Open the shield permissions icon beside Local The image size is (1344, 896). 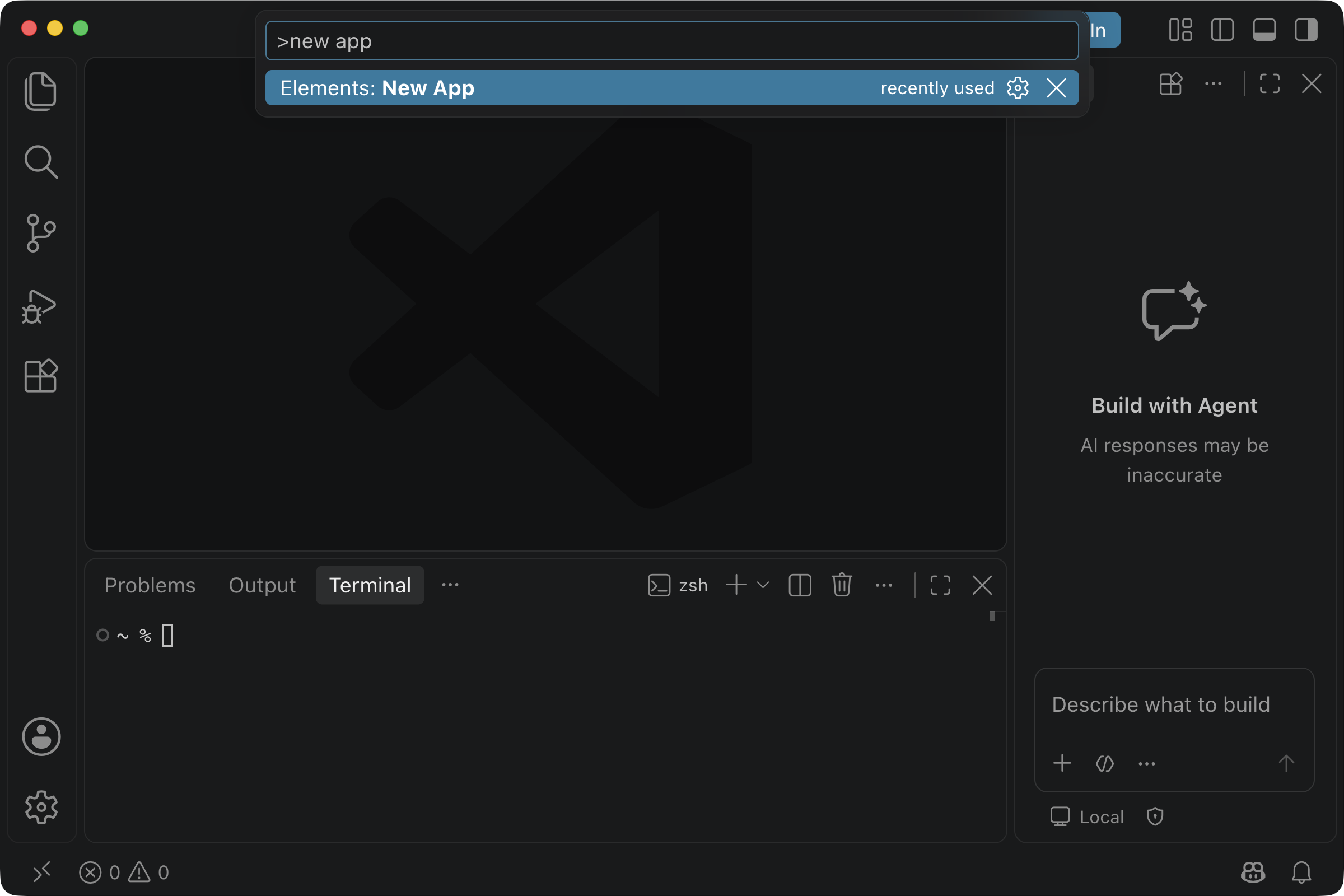1155,817
